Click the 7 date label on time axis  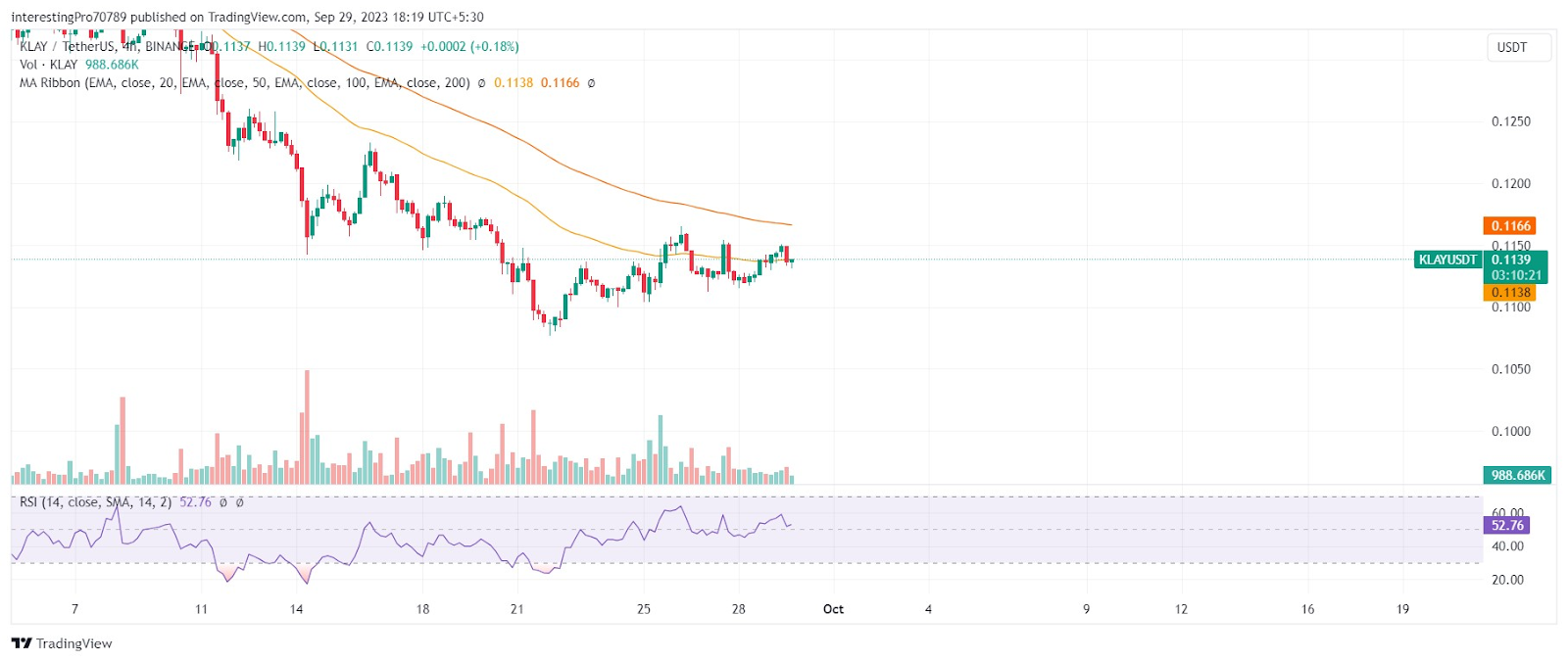[x=75, y=609]
